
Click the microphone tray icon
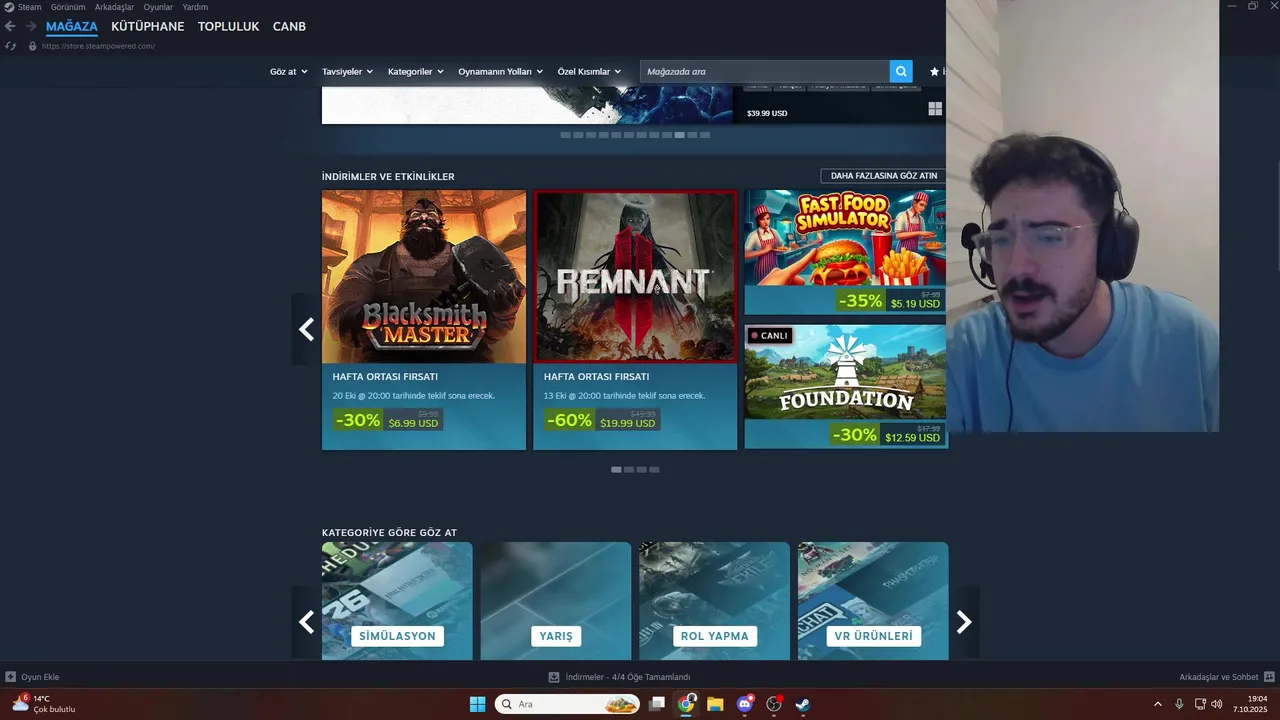tap(1179, 704)
